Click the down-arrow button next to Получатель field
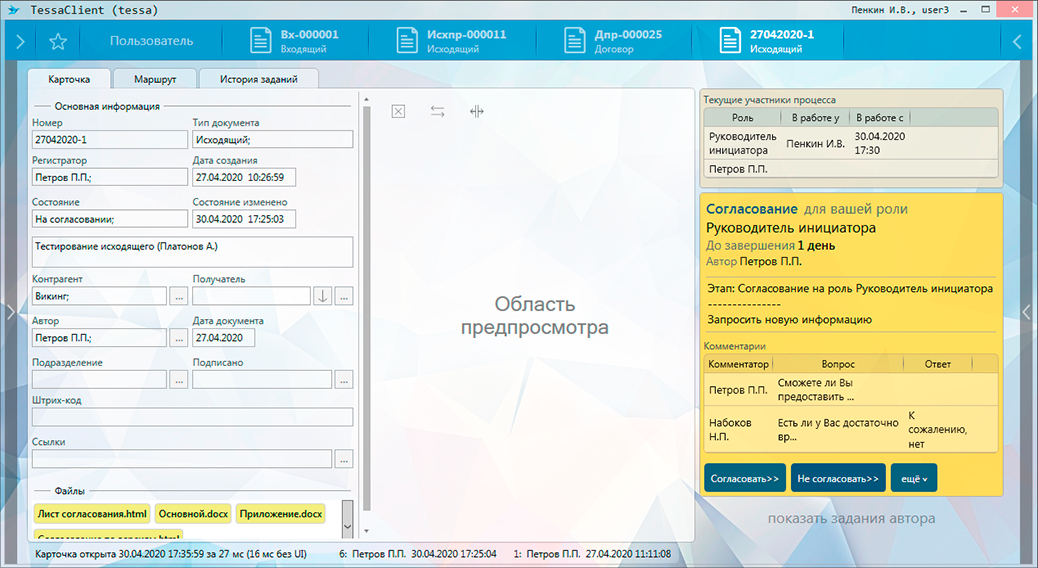 [x=322, y=296]
